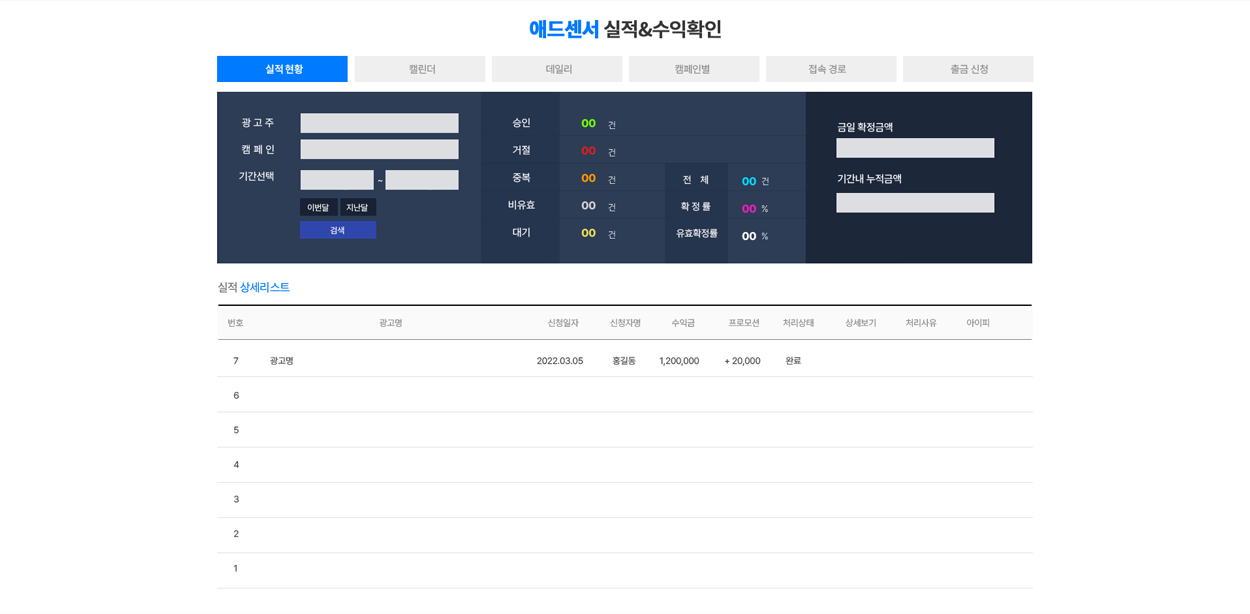Image resolution: width=1250 pixels, height=614 pixels.
Task: Switch to the 캘린더 tab
Action: (420, 69)
